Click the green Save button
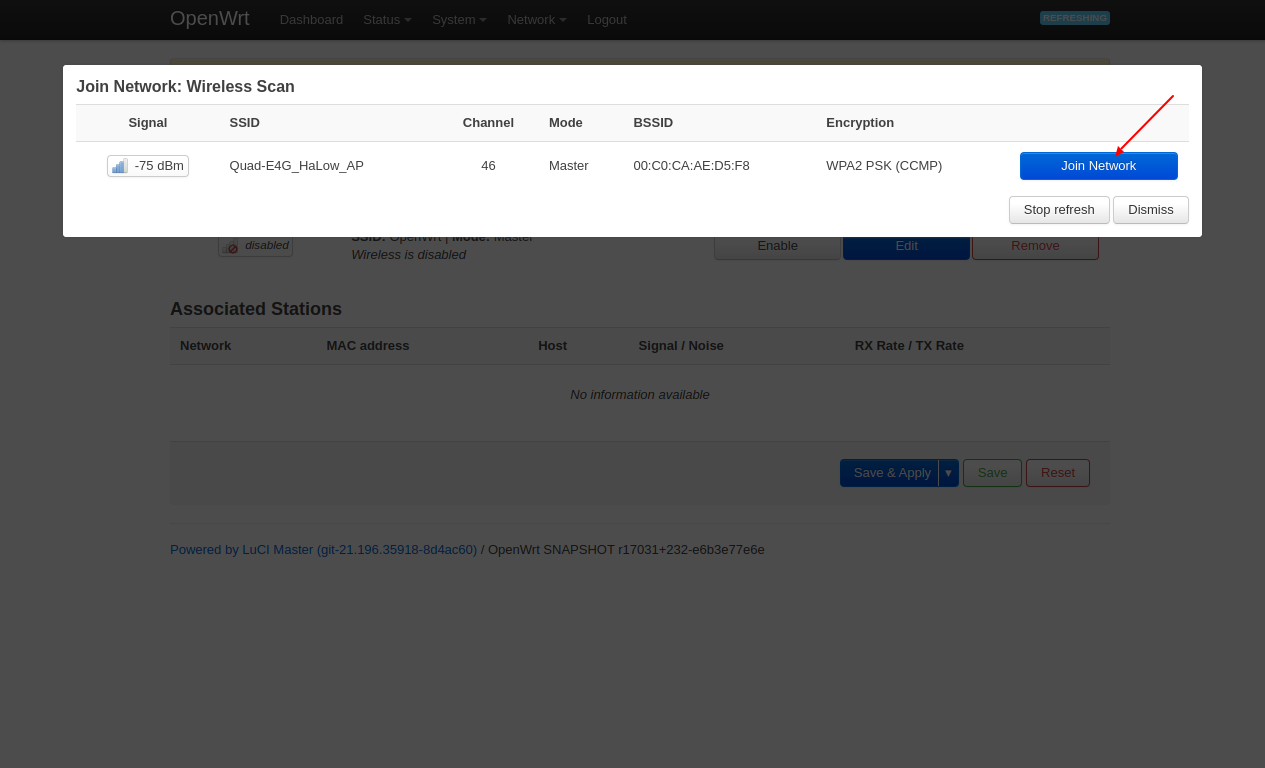1265x768 pixels. [992, 473]
